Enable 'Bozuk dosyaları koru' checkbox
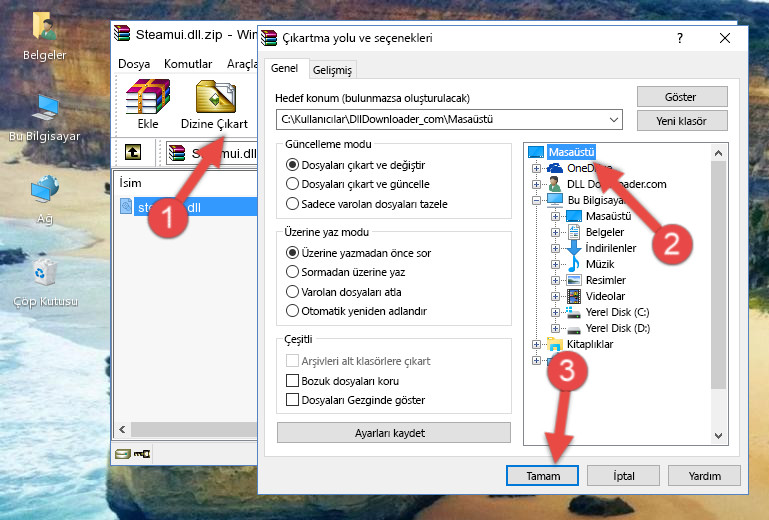Viewport: 769px width, 520px height. 292,381
